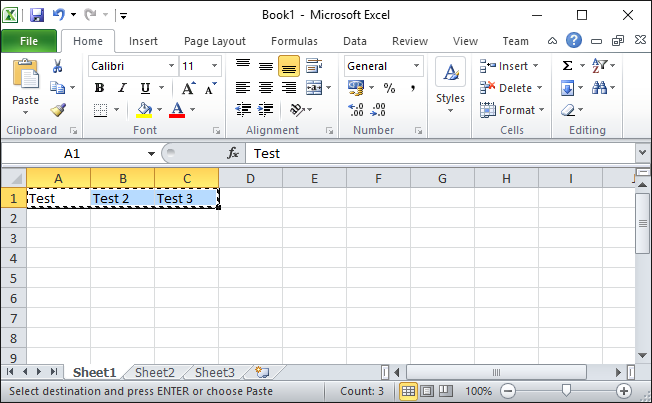
Task: Switch to Page Break Preview
Action: (446, 391)
